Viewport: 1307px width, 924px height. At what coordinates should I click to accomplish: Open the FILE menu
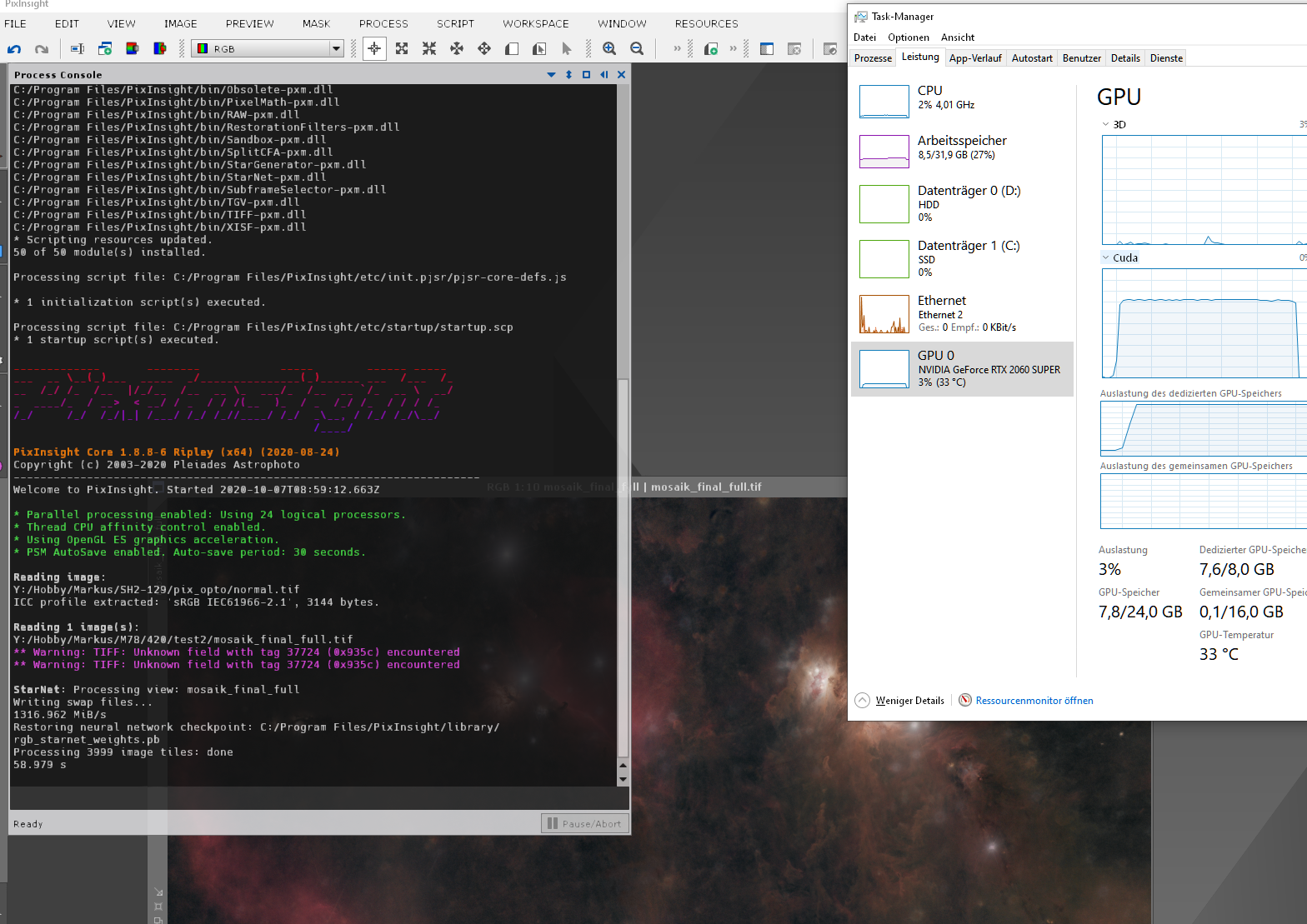pos(15,23)
